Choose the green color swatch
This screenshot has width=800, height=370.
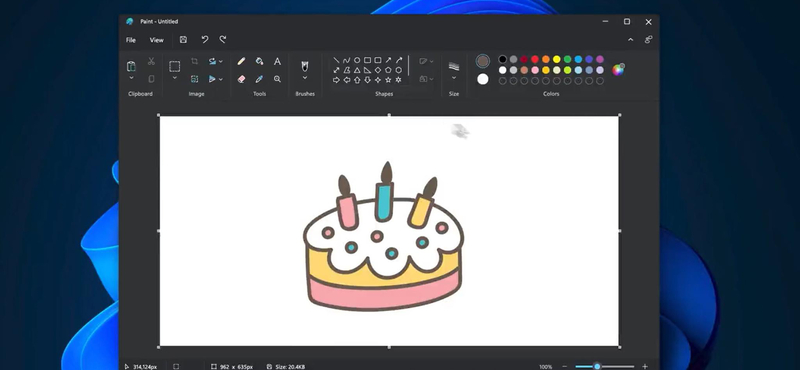[x=567, y=59]
